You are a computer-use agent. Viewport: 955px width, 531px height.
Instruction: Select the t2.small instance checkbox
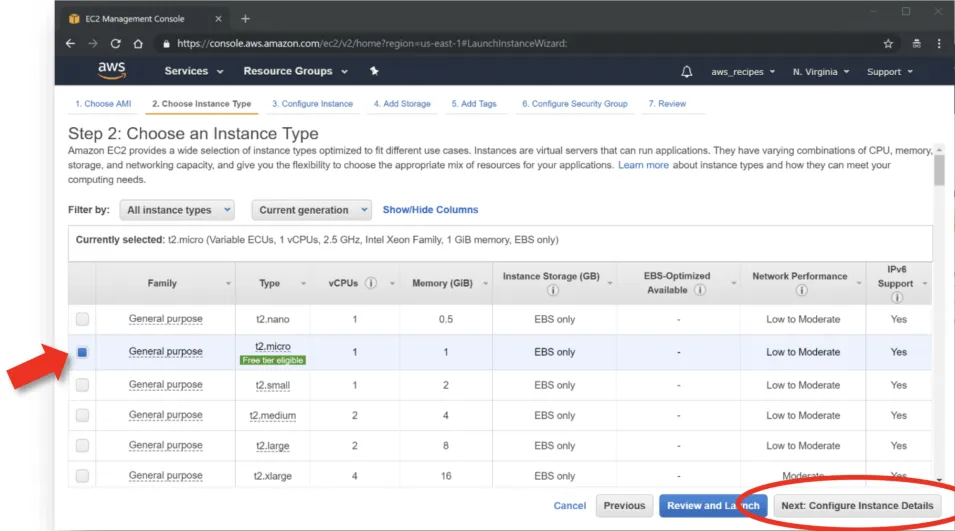pos(82,385)
